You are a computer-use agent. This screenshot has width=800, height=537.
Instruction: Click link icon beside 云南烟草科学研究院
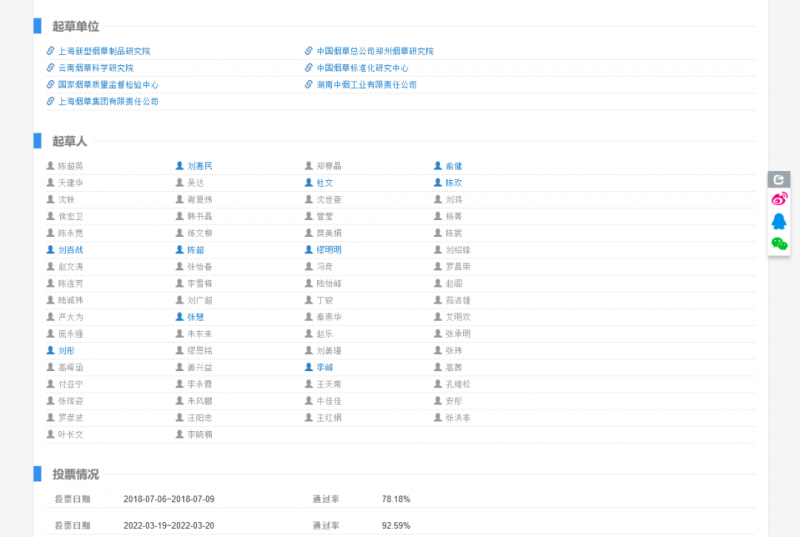(50, 68)
